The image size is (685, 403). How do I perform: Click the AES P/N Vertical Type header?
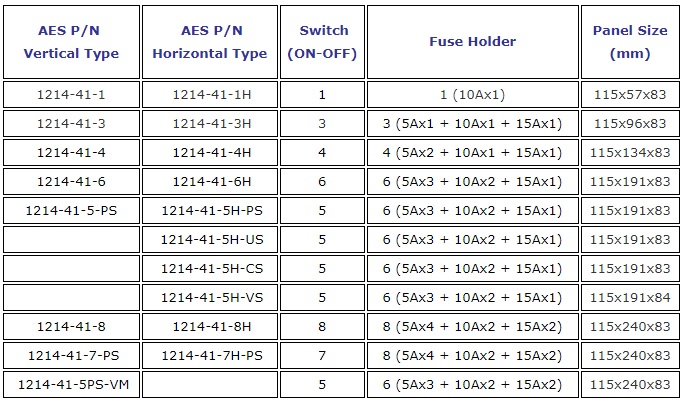(x=71, y=42)
